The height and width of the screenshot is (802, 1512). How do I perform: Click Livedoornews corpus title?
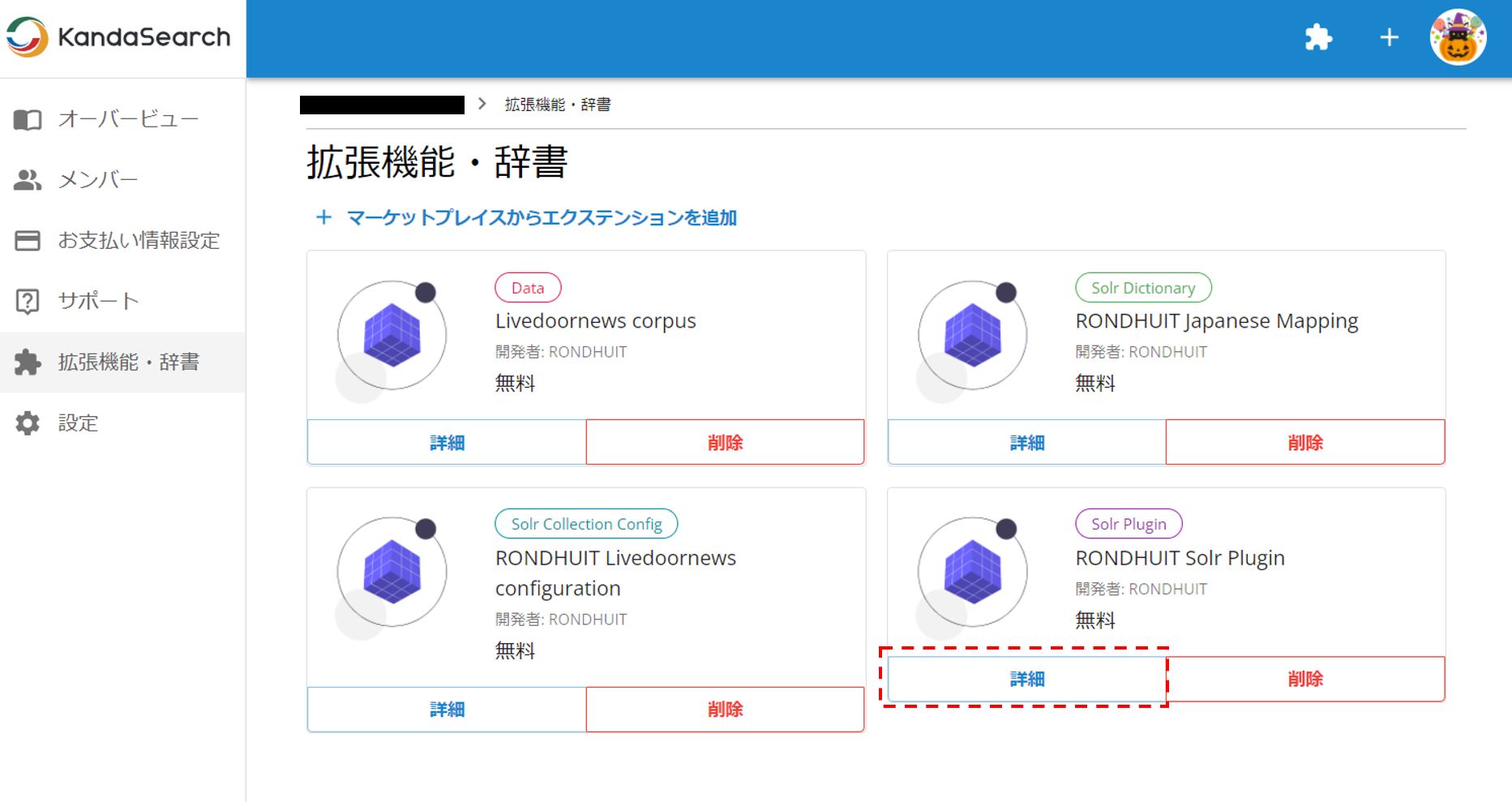tap(596, 321)
